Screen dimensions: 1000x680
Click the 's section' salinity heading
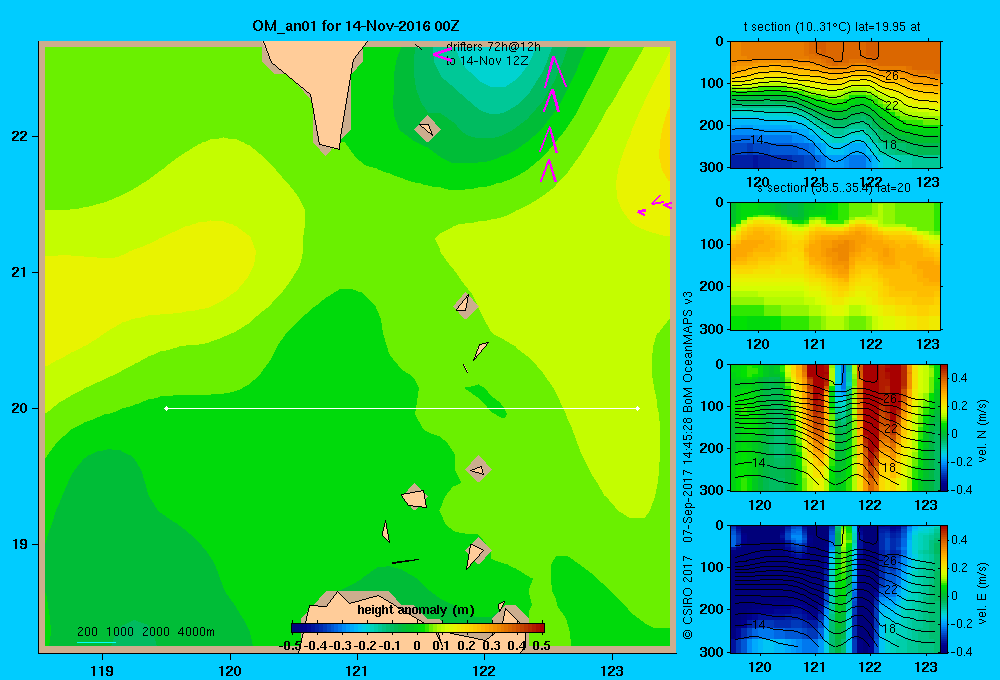click(x=834, y=188)
